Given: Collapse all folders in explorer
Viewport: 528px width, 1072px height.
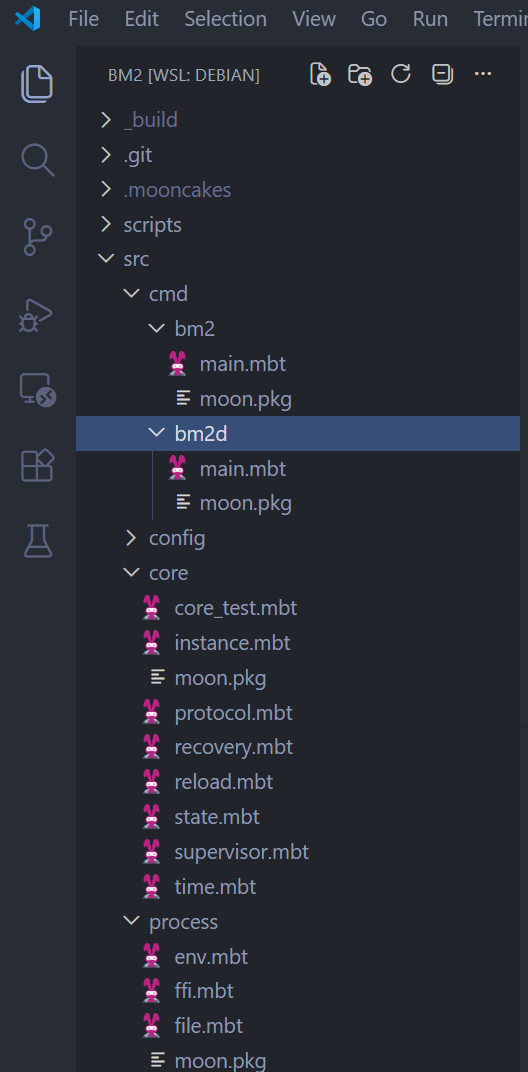Looking at the screenshot, I should coord(443,74).
